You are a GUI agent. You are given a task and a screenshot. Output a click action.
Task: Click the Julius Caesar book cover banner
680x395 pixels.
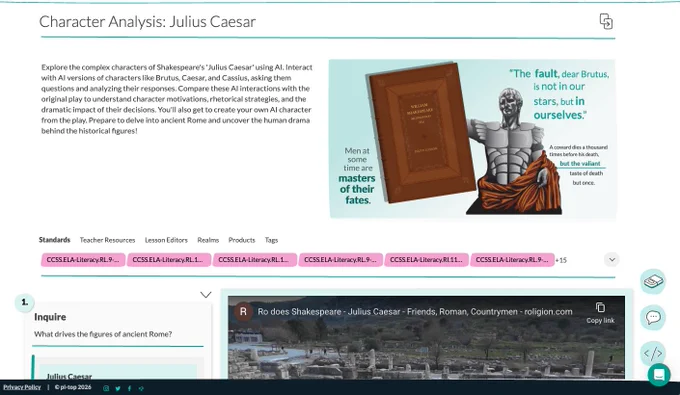tap(472, 139)
